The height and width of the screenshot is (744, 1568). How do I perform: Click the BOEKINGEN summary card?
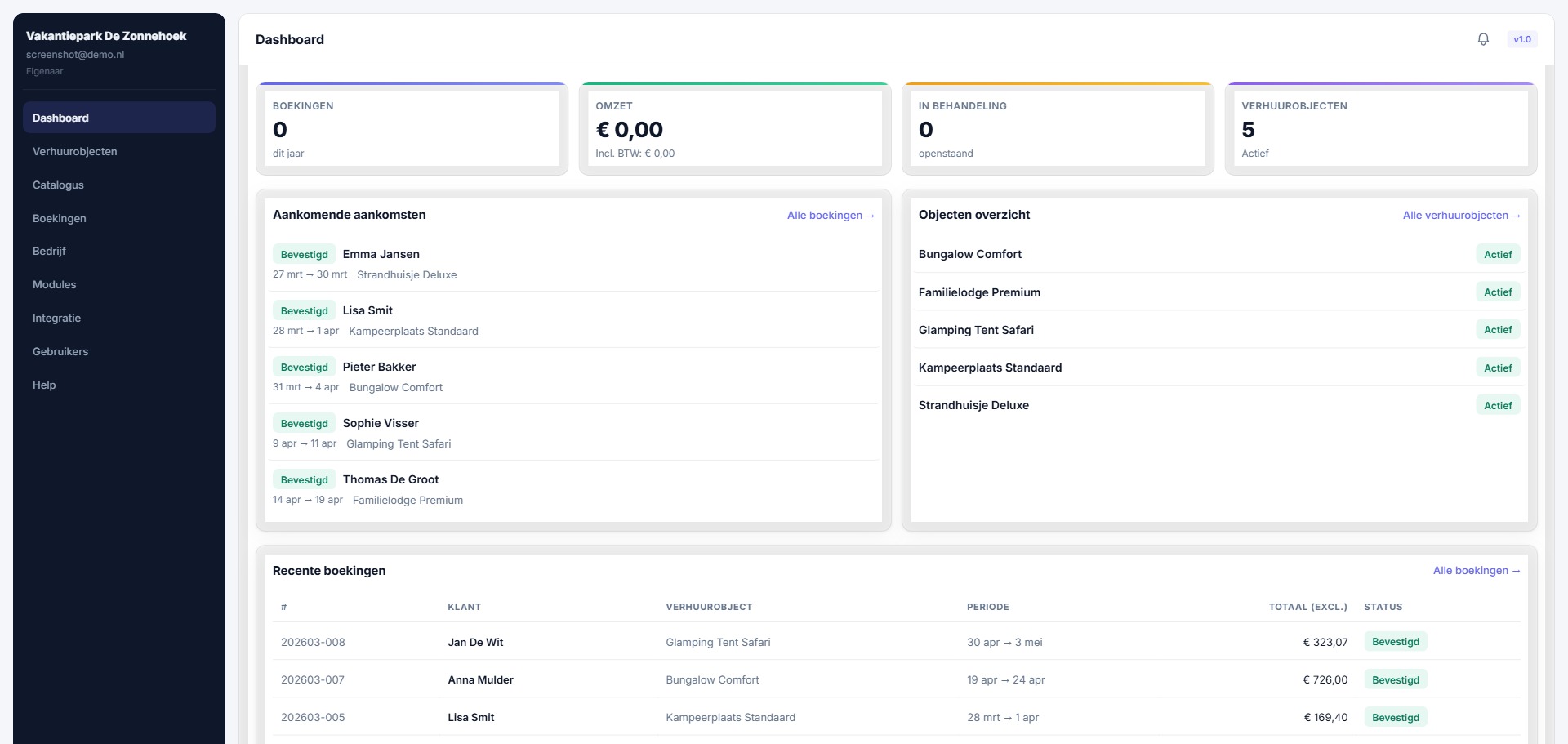(412, 128)
